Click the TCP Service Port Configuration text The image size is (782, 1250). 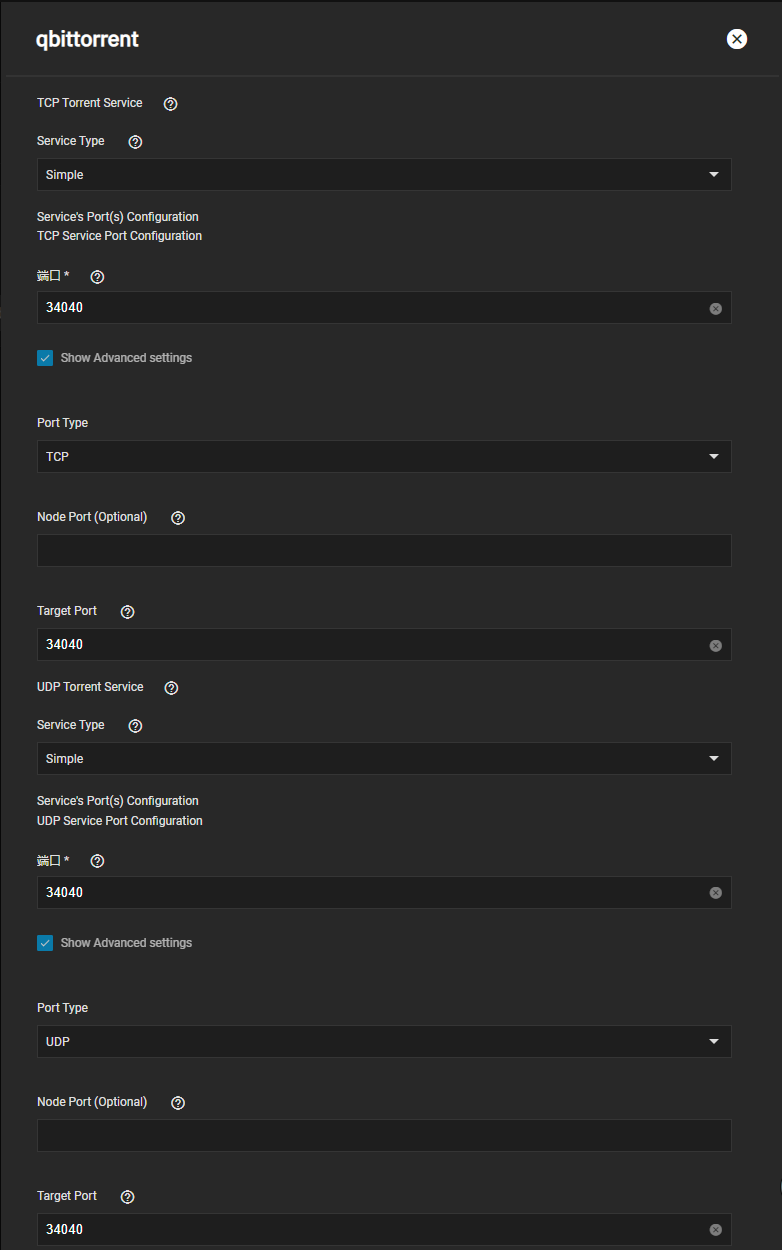click(x=119, y=236)
